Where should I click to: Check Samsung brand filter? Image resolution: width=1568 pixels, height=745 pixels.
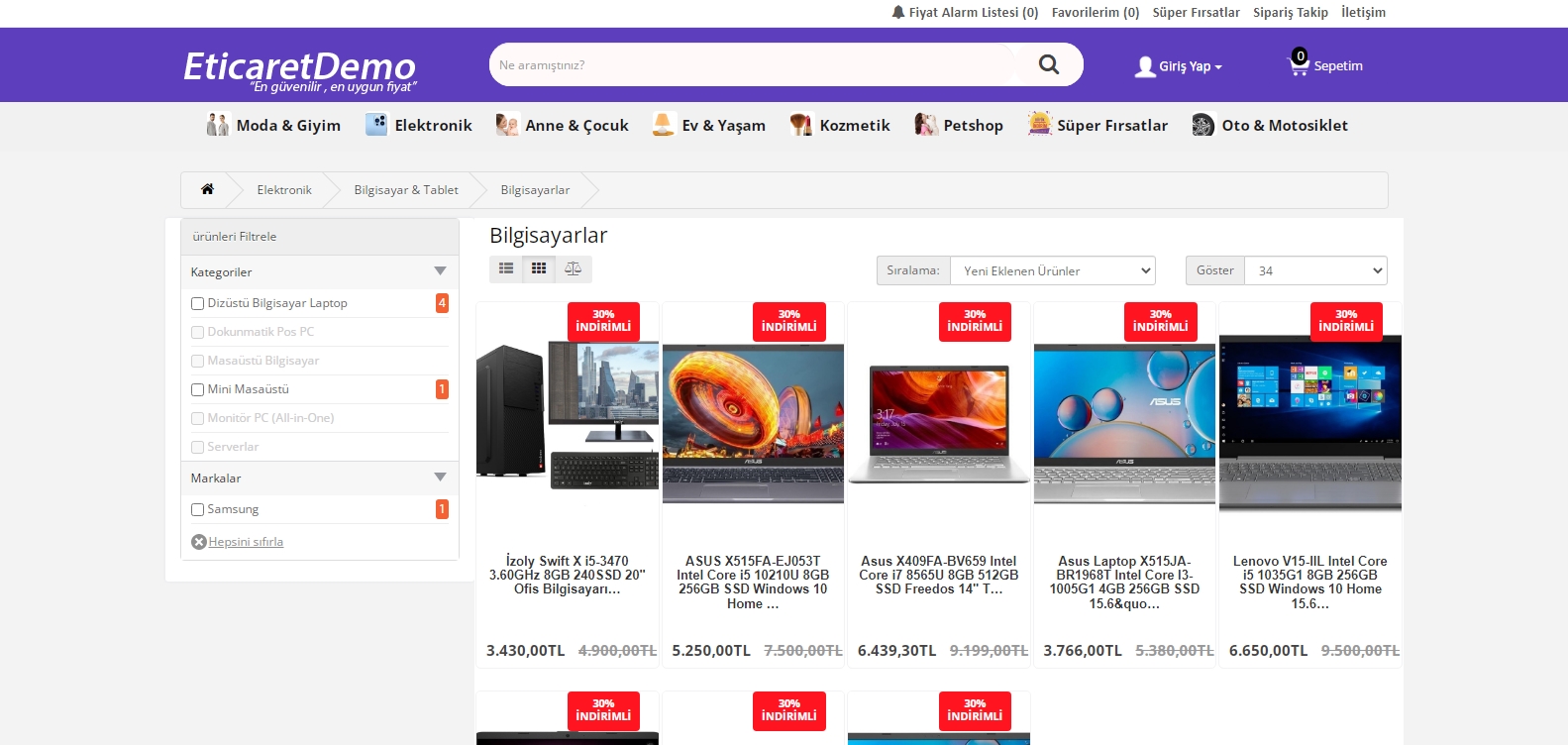point(197,509)
